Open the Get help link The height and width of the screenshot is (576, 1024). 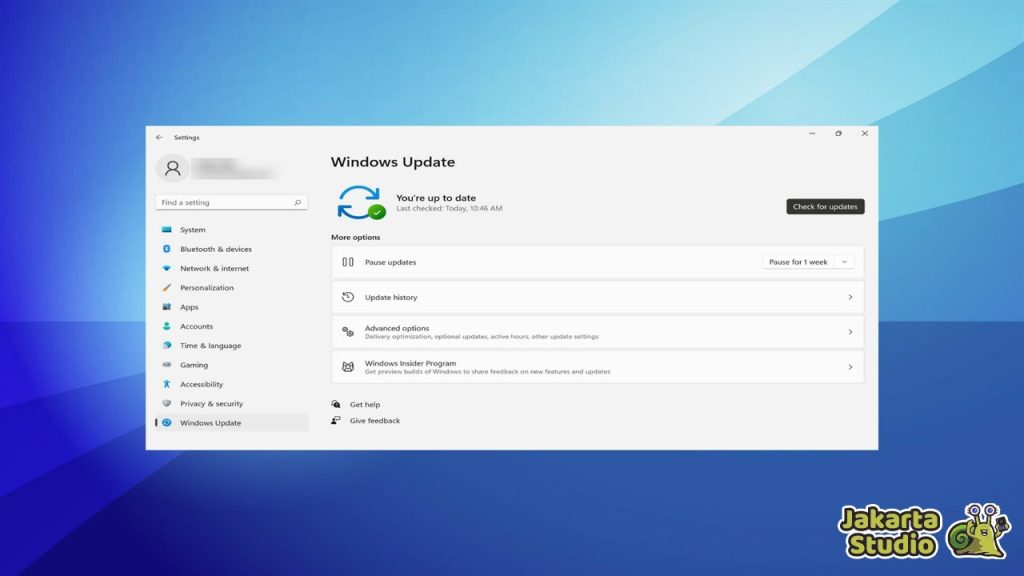[365, 404]
